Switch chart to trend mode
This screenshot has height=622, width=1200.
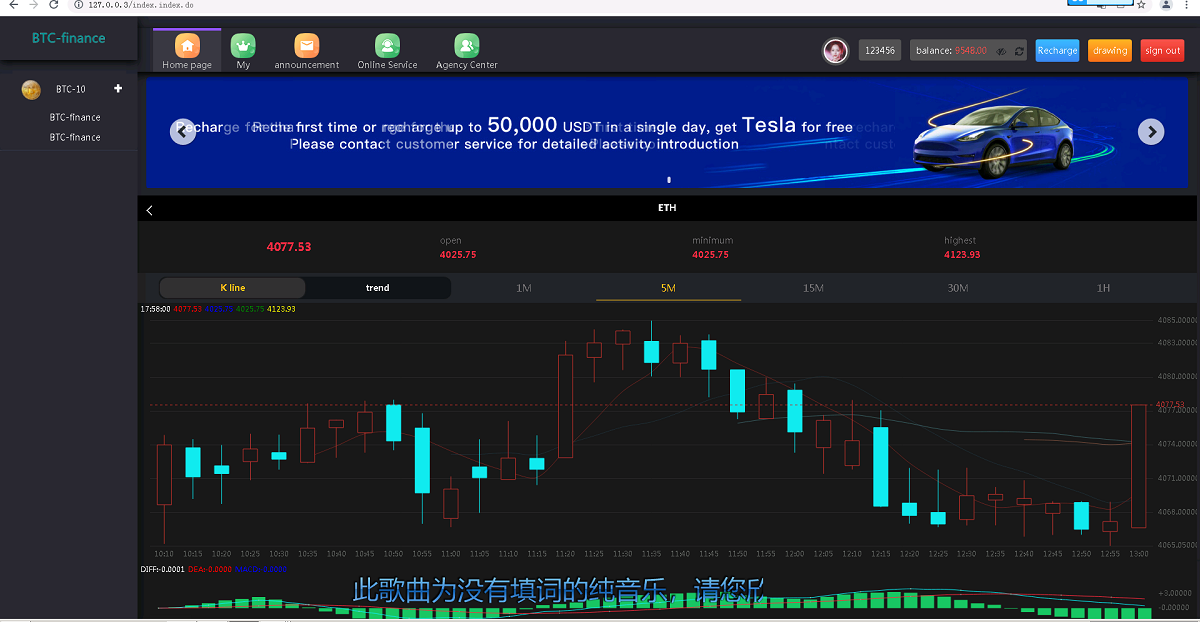377,288
